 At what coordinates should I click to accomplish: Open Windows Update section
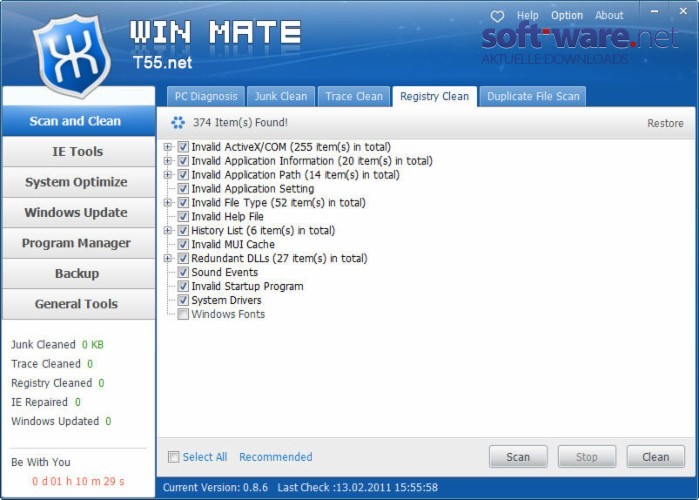[78, 213]
